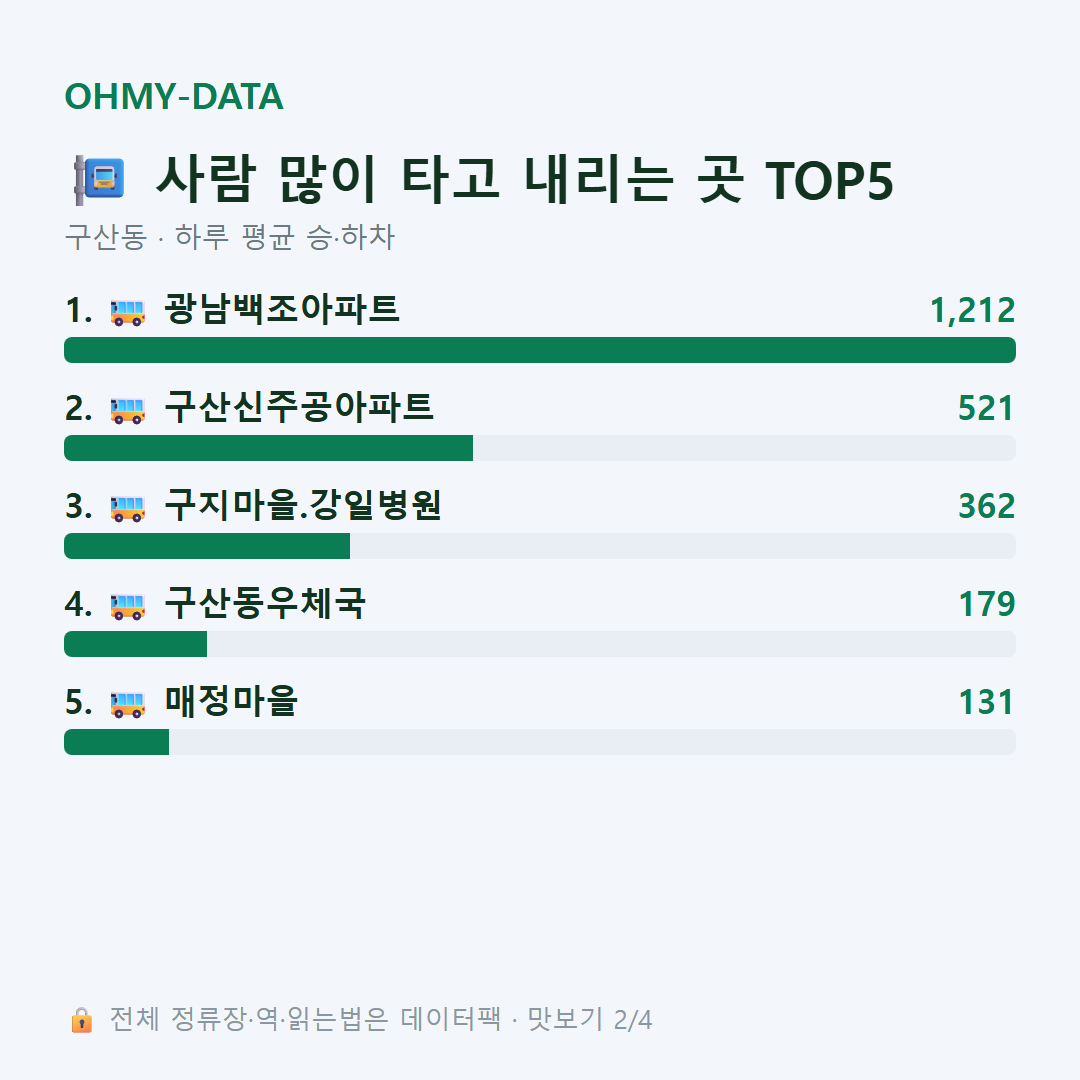Click the bus icon beside 구산동우체국
1080x1080 pixels.
click(127, 605)
